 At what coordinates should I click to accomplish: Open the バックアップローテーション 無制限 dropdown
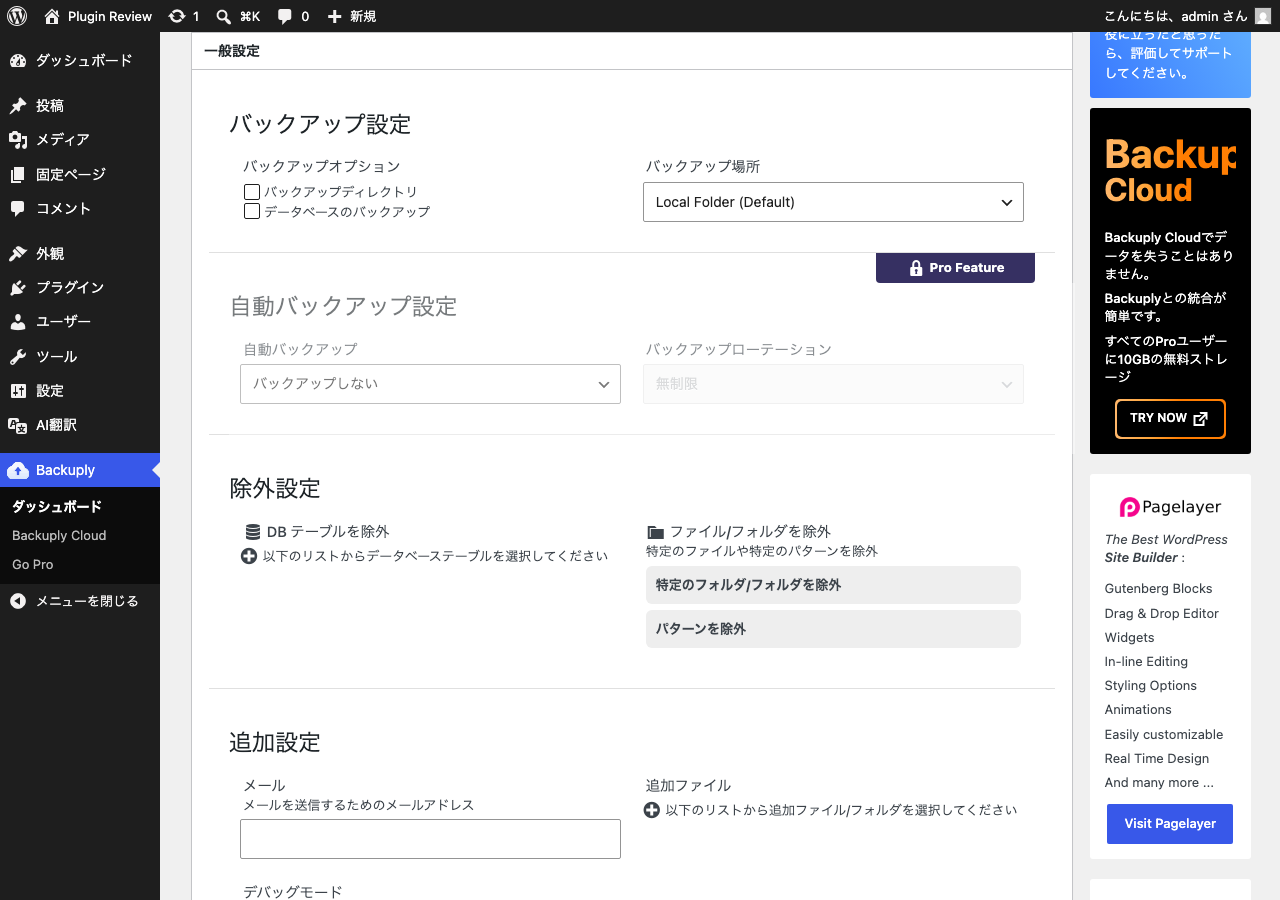coord(833,384)
